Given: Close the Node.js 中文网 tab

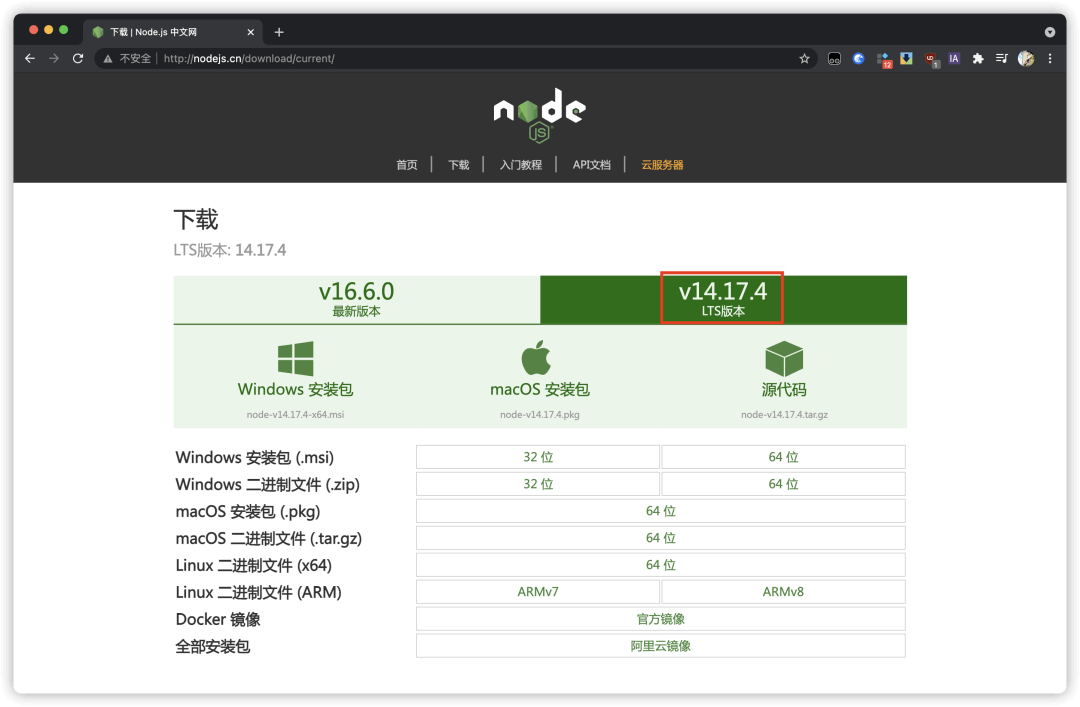Looking at the screenshot, I should [x=250, y=32].
